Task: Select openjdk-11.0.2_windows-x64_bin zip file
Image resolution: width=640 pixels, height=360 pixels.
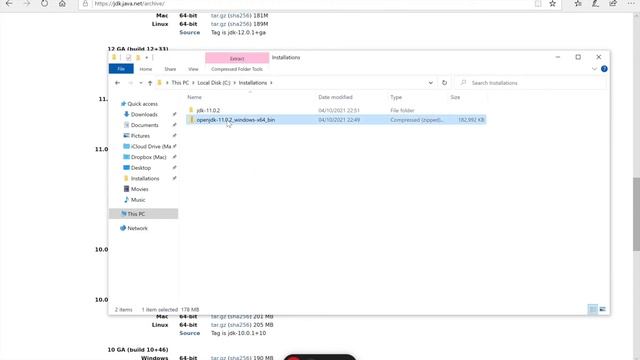Action: coord(336,120)
